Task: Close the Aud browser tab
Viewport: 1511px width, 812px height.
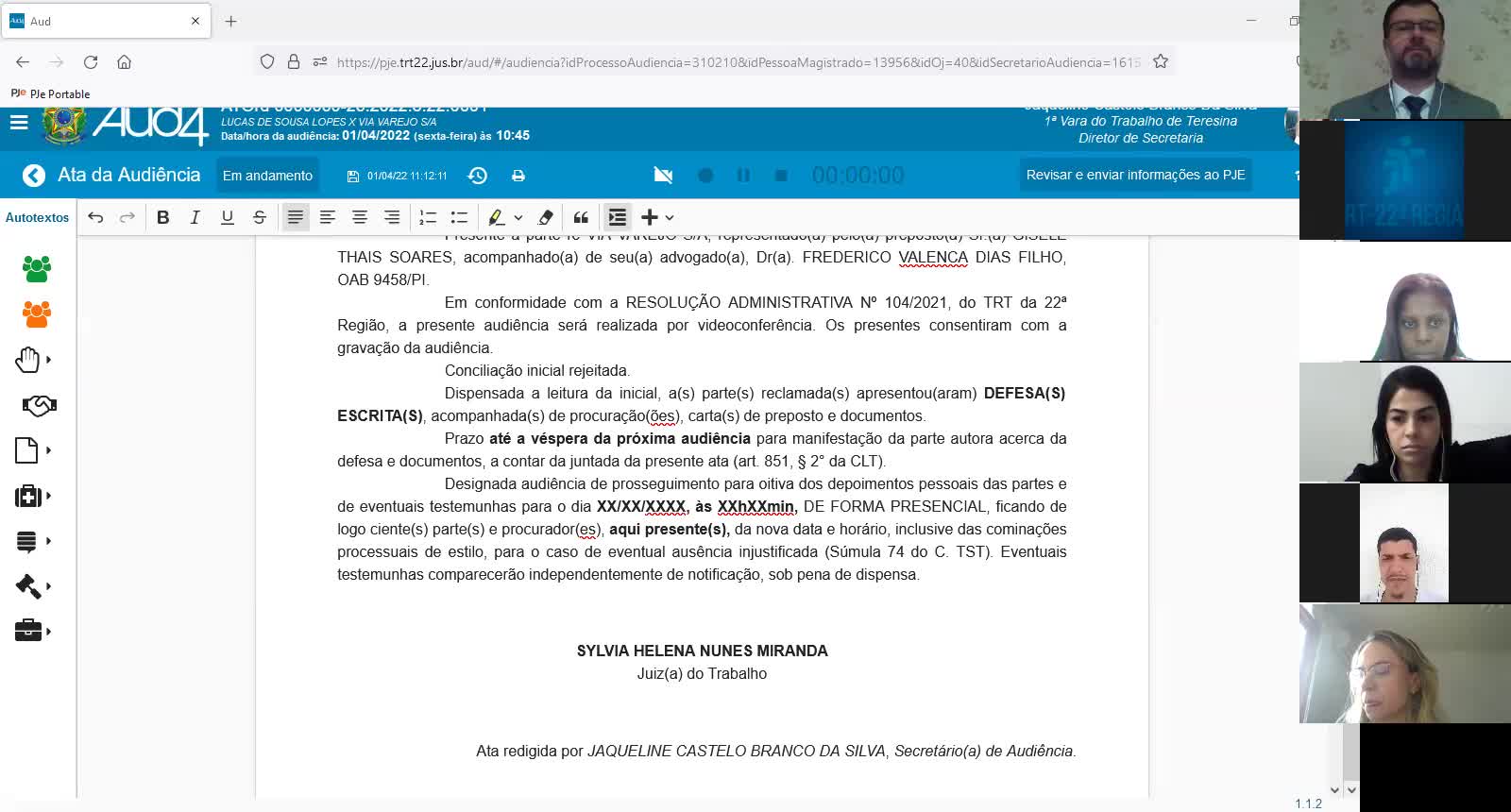Action: click(195, 21)
